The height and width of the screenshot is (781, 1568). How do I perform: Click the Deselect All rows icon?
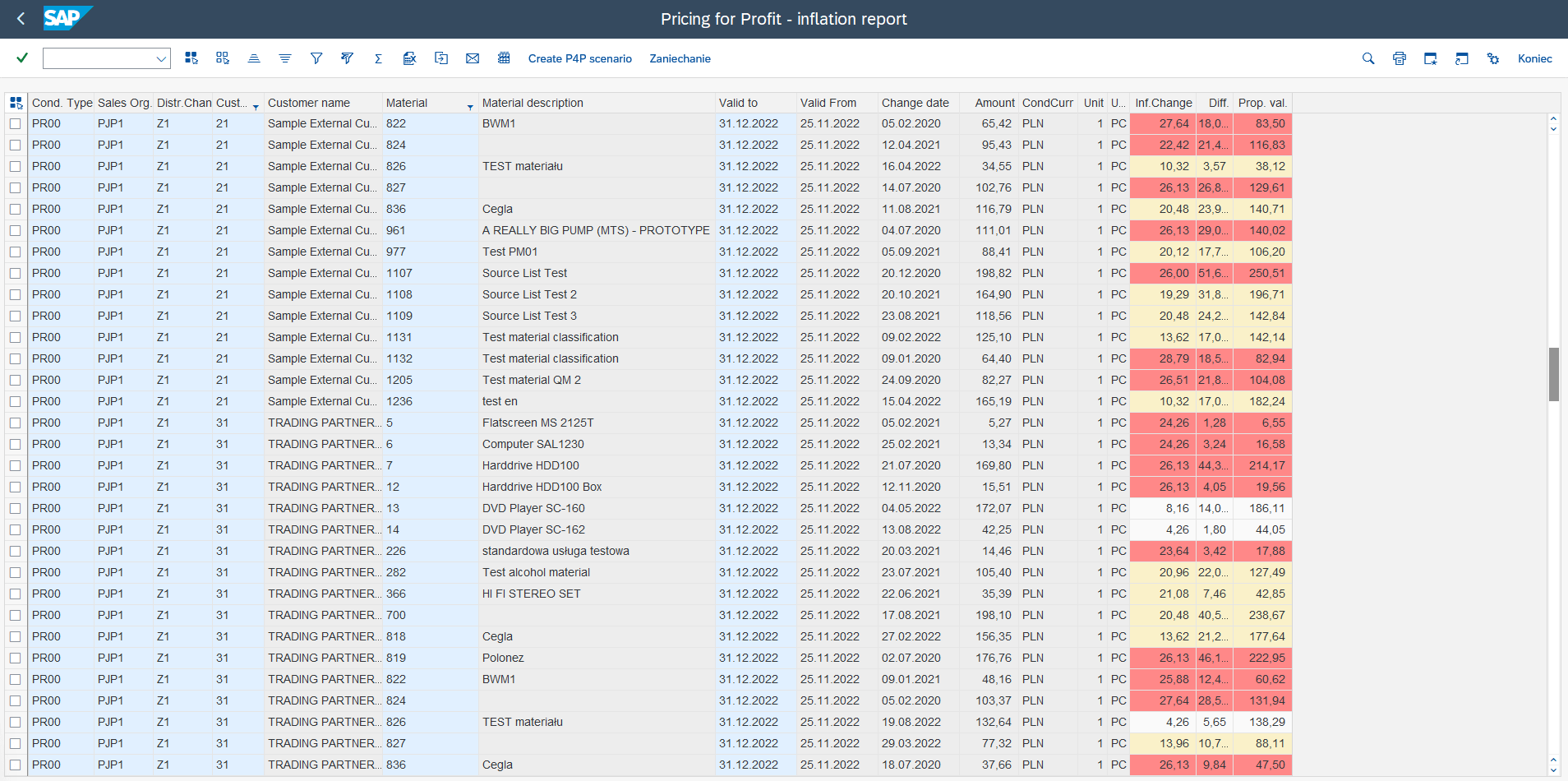223,58
